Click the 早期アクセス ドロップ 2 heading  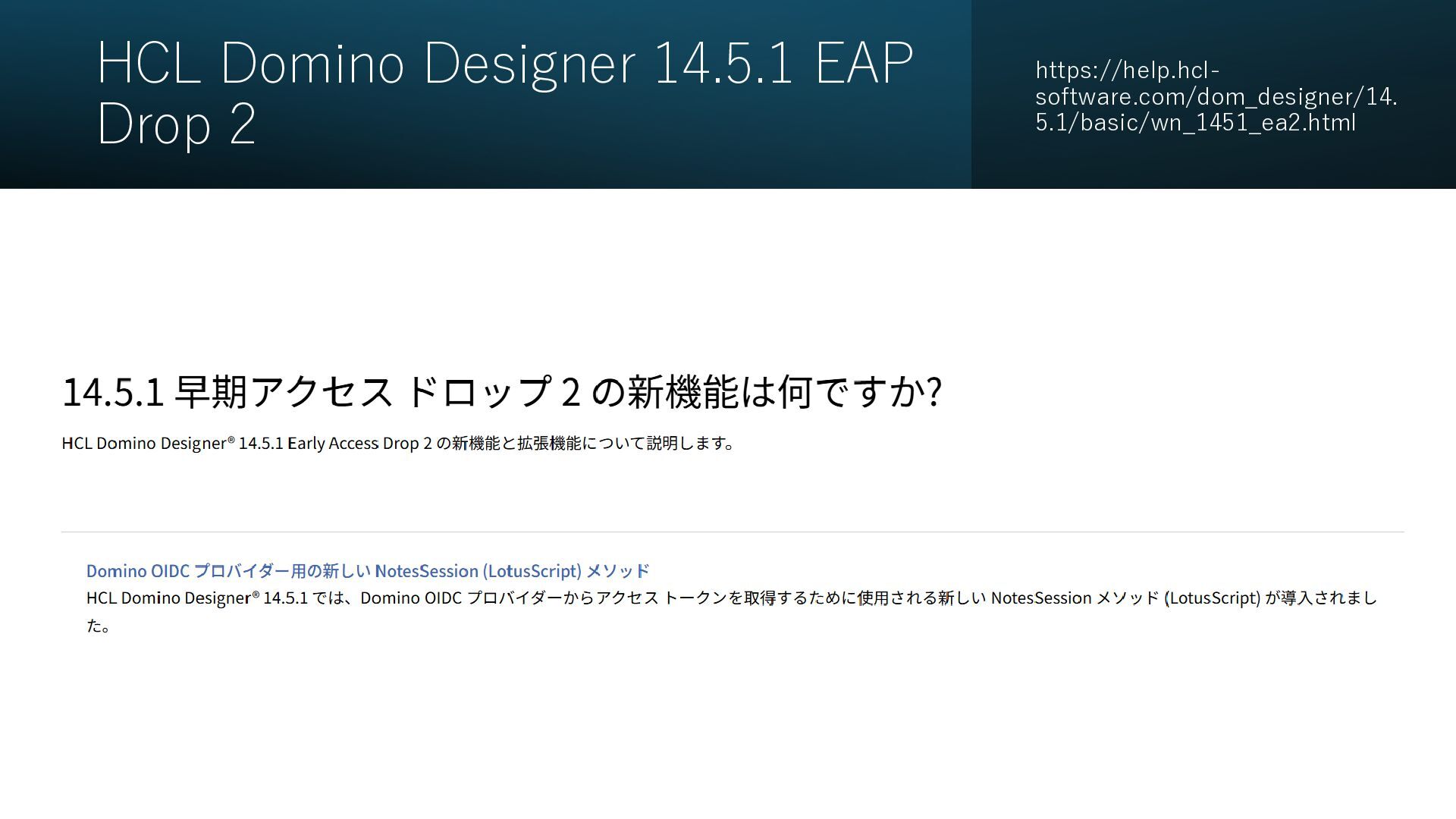[500, 392]
